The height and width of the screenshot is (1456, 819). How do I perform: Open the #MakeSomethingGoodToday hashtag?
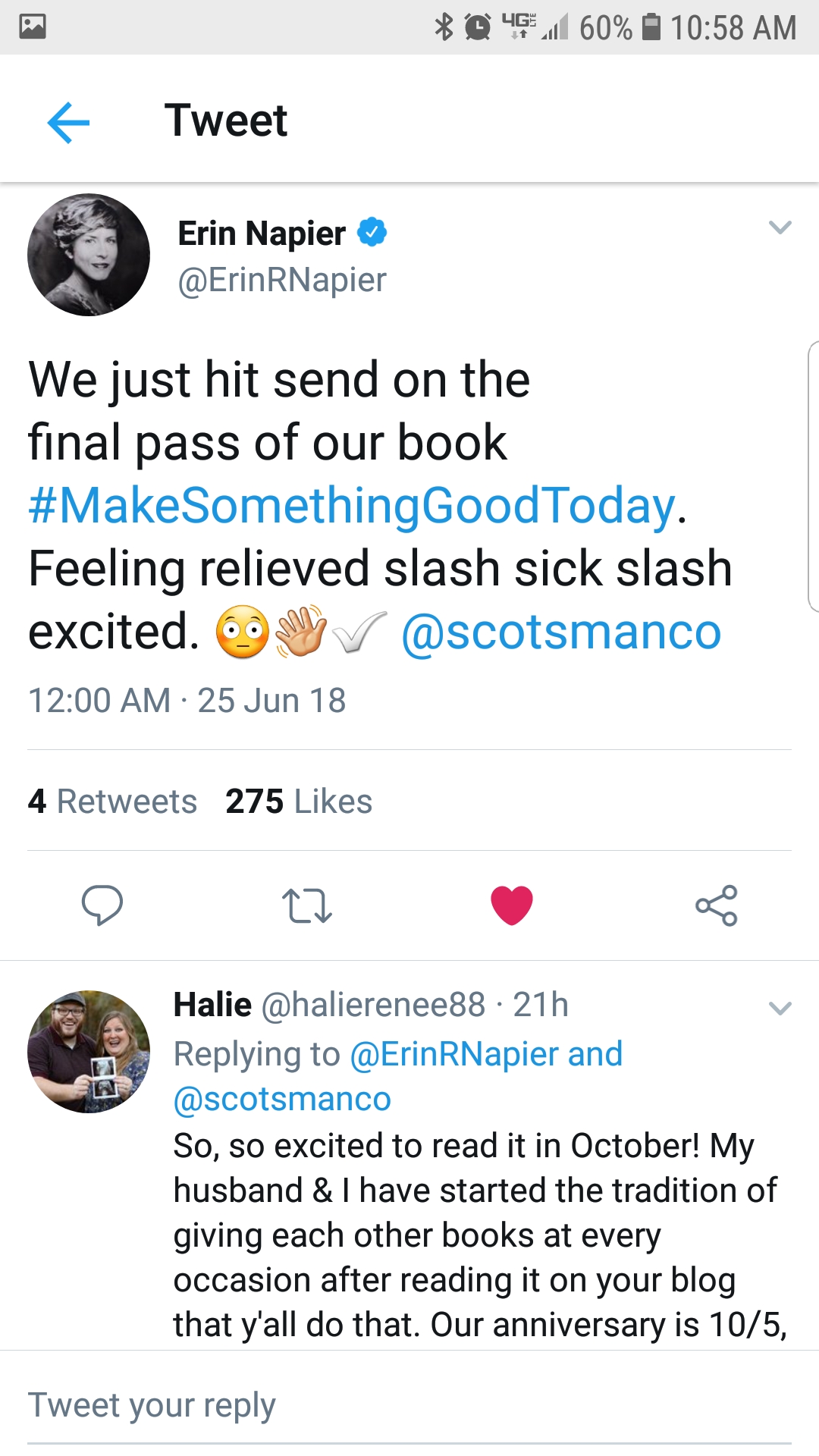point(351,506)
